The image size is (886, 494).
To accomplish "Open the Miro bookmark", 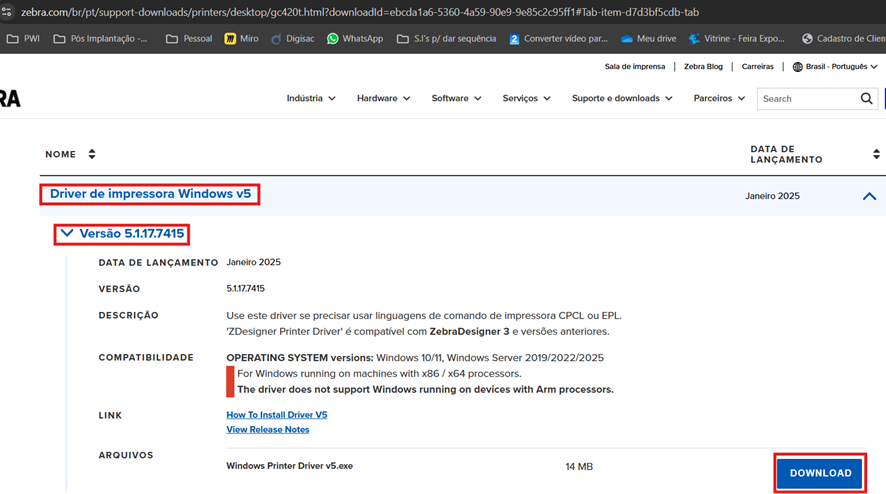I will tap(241, 39).
